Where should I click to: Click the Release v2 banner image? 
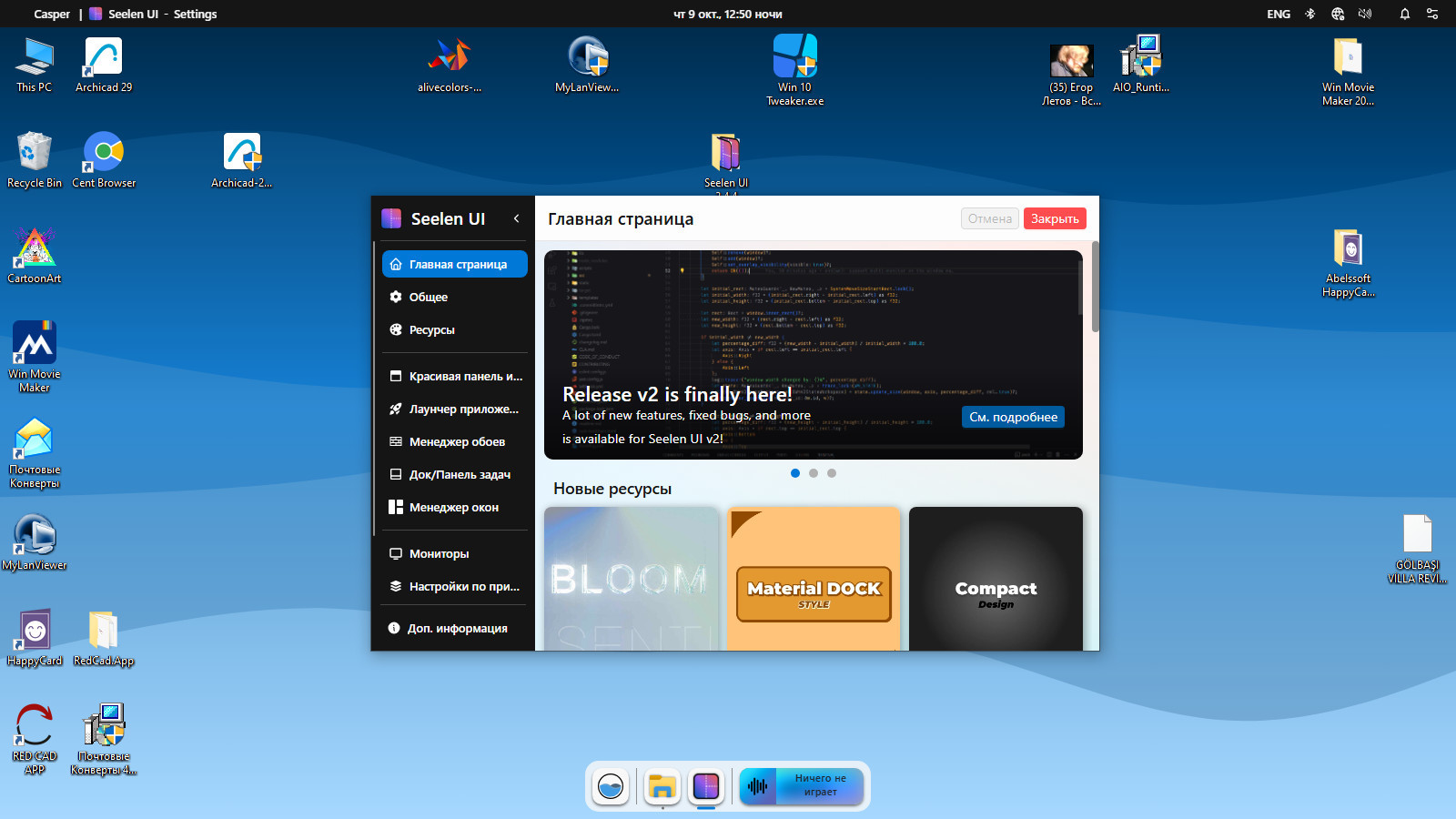pos(814,355)
